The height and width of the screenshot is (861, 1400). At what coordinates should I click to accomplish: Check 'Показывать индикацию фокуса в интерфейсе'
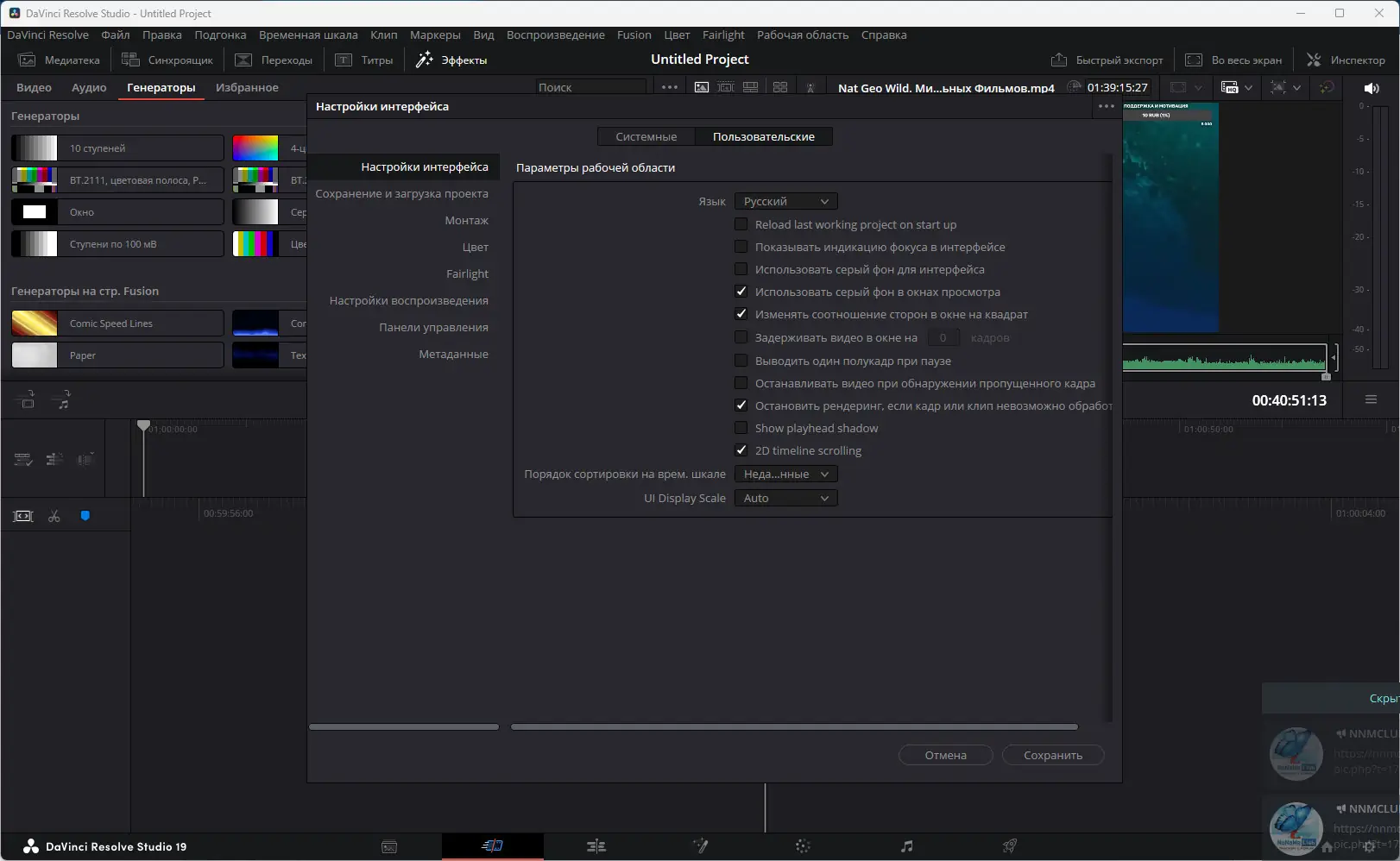[741, 247]
